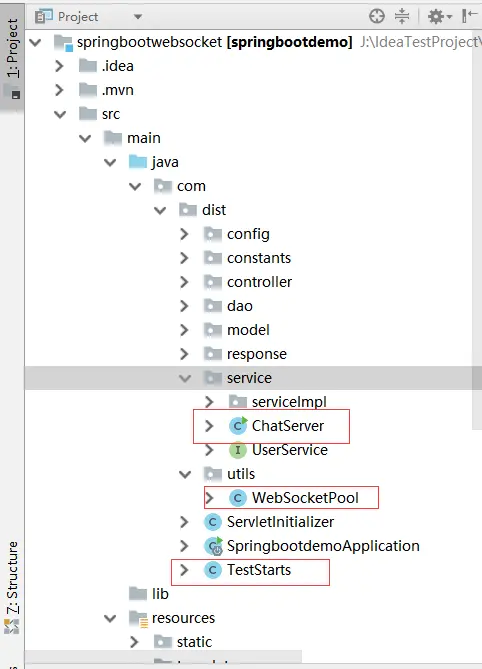482x669 pixels.
Task: Click the vertical scrollbar of project tree
Action: (x=477, y=230)
